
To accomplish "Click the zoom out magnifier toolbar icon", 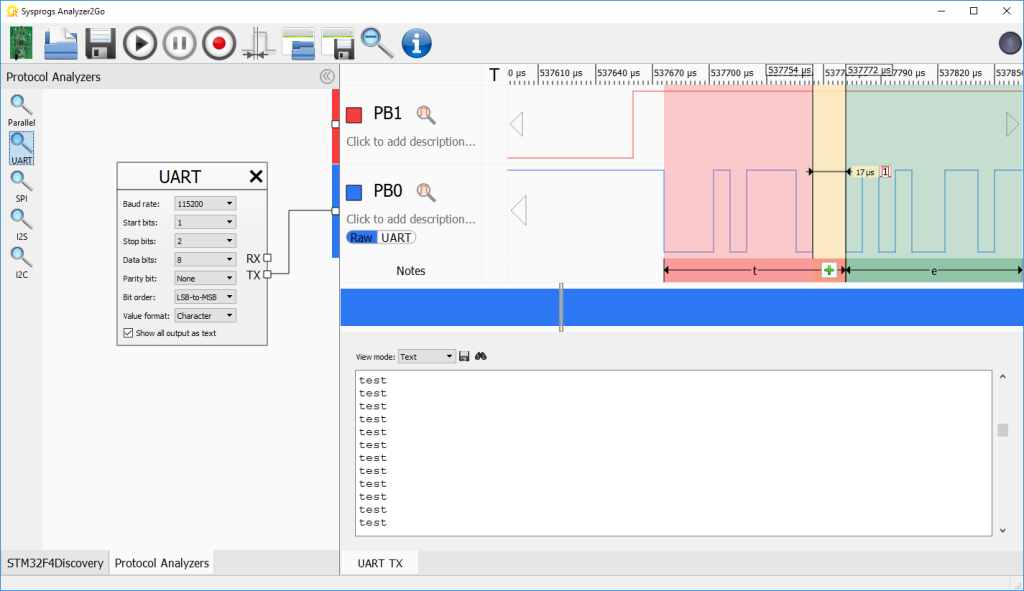I will point(375,42).
